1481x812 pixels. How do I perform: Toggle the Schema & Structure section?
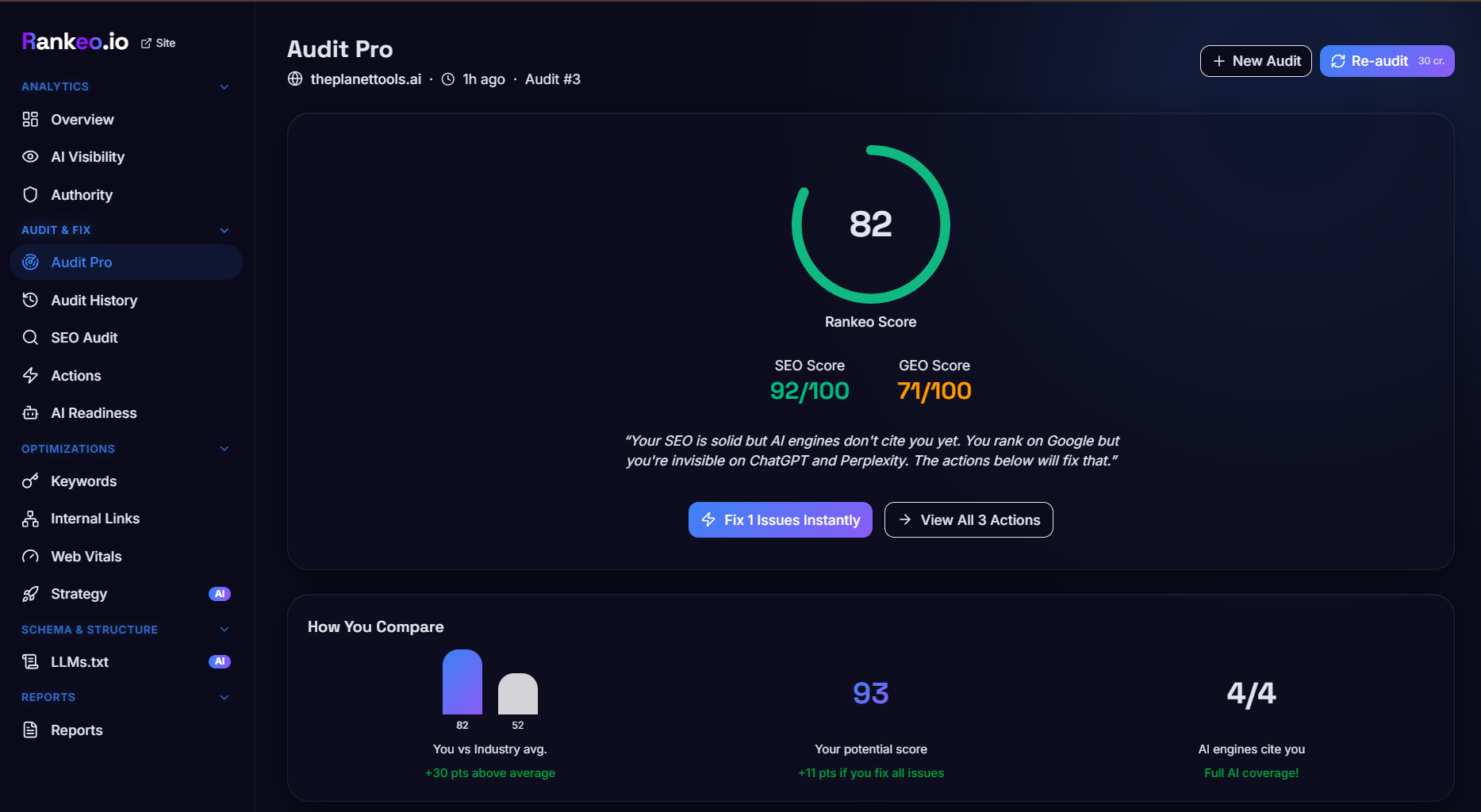click(224, 630)
